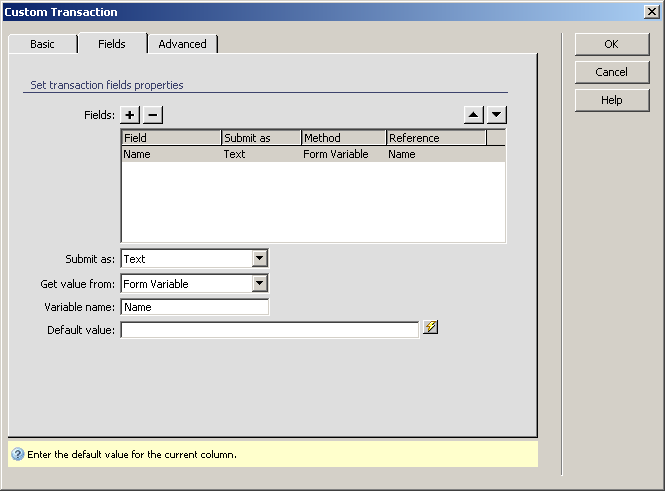Click the help question mark icon
The width and height of the screenshot is (665, 491).
tap(17, 454)
